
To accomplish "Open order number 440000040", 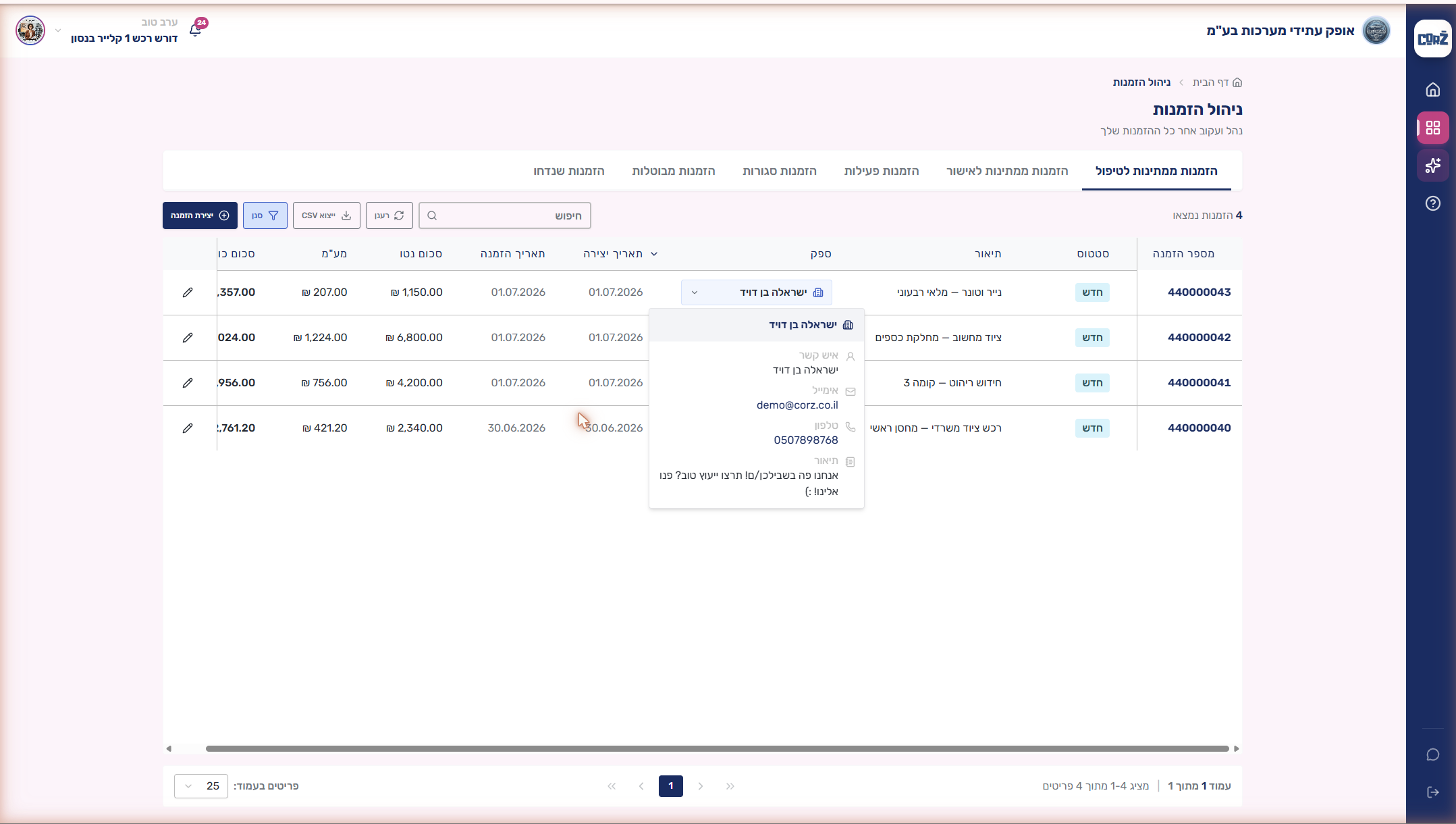I will point(1199,428).
